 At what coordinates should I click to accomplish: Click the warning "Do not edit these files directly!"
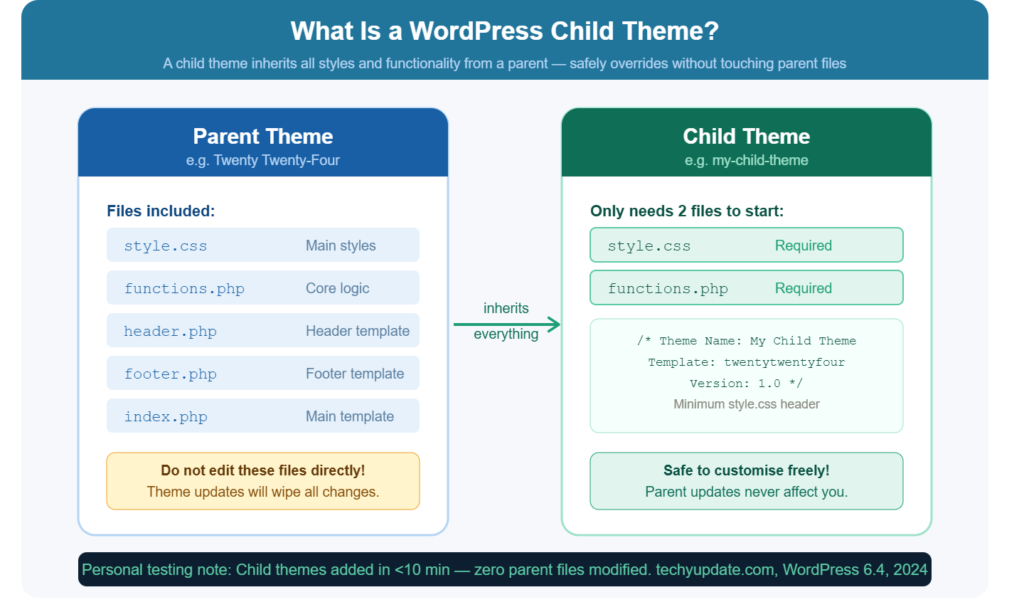[x=263, y=470]
